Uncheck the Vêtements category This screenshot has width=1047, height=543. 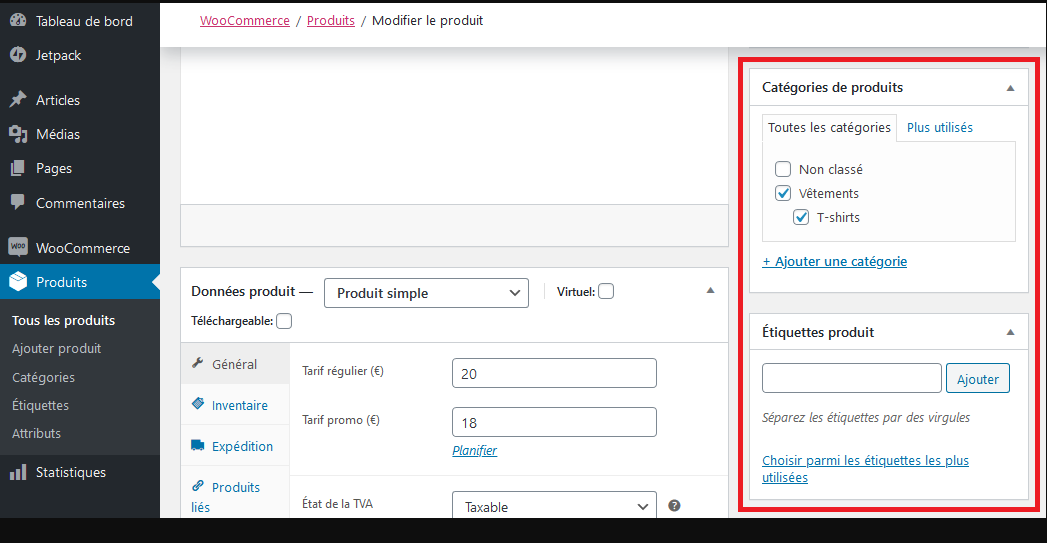[783, 193]
